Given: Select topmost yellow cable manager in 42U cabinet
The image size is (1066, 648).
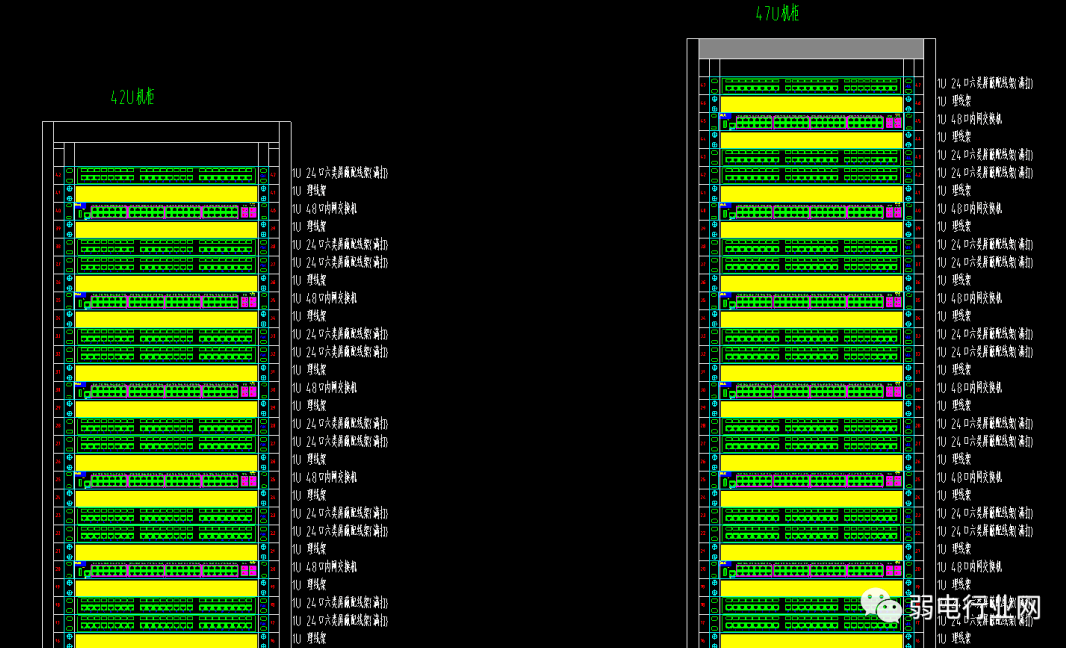Looking at the screenshot, I should pos(167,193).
